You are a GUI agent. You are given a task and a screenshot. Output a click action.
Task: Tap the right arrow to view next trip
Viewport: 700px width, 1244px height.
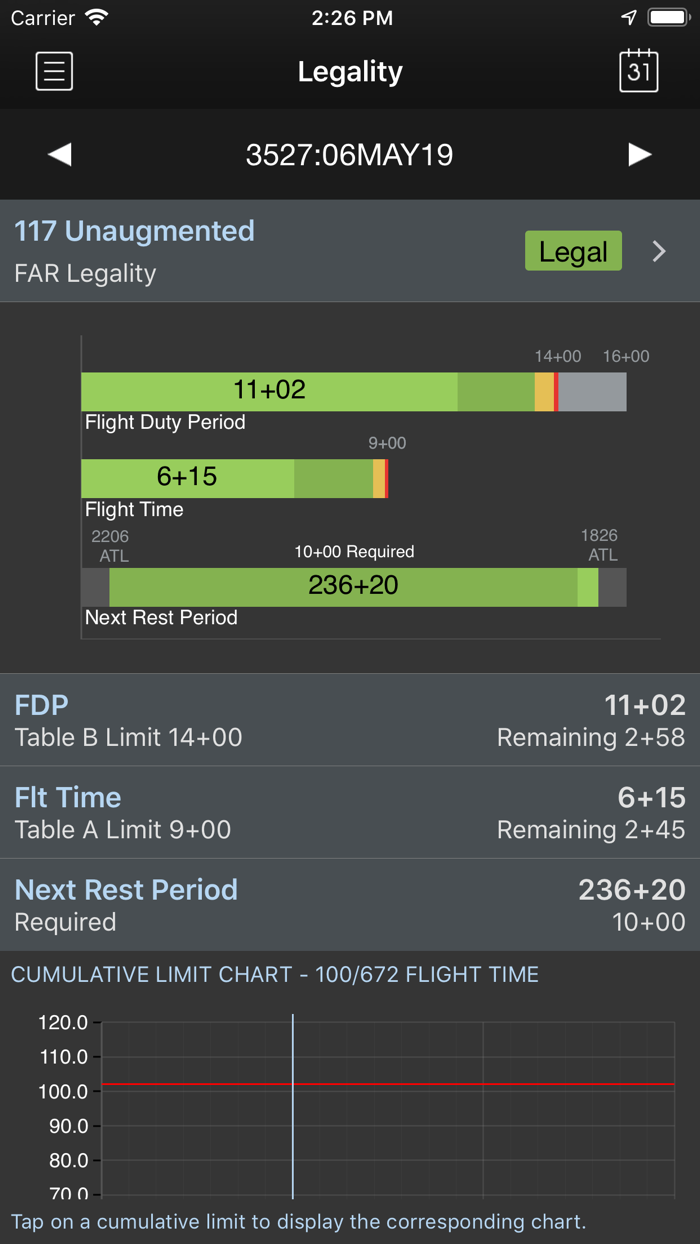[640, 154]
